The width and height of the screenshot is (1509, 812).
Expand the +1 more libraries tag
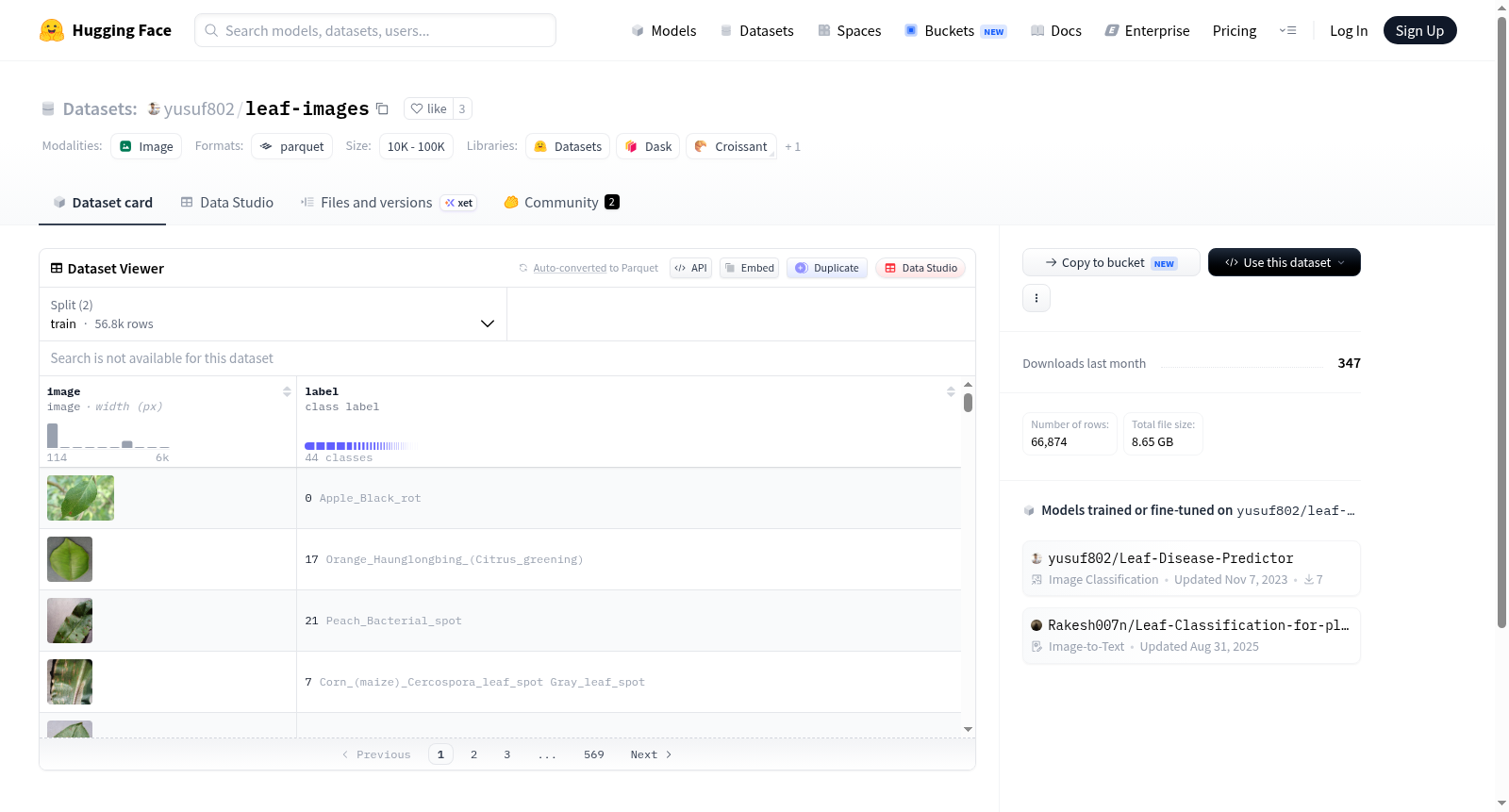[x=792, y=146]
